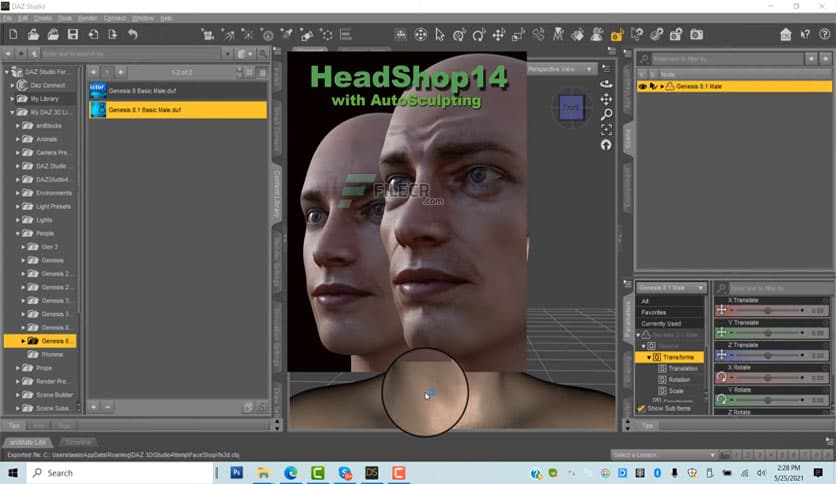Screen dimensions: 836x484
Task: Click the reset view control in viewport
Action: pyautogui.click(x=606, y=145)
